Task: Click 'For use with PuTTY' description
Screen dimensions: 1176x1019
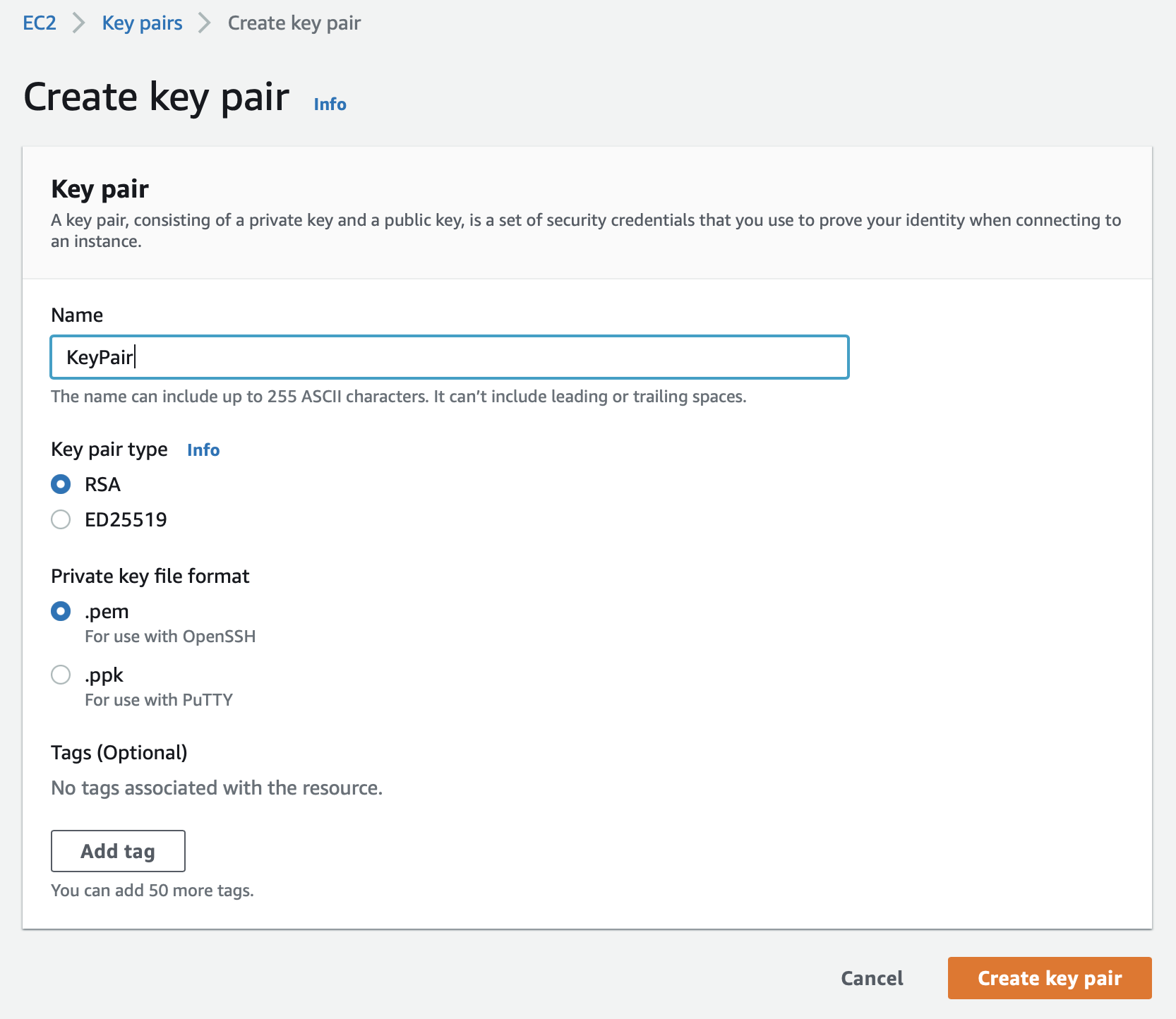Action: point(159,699)
